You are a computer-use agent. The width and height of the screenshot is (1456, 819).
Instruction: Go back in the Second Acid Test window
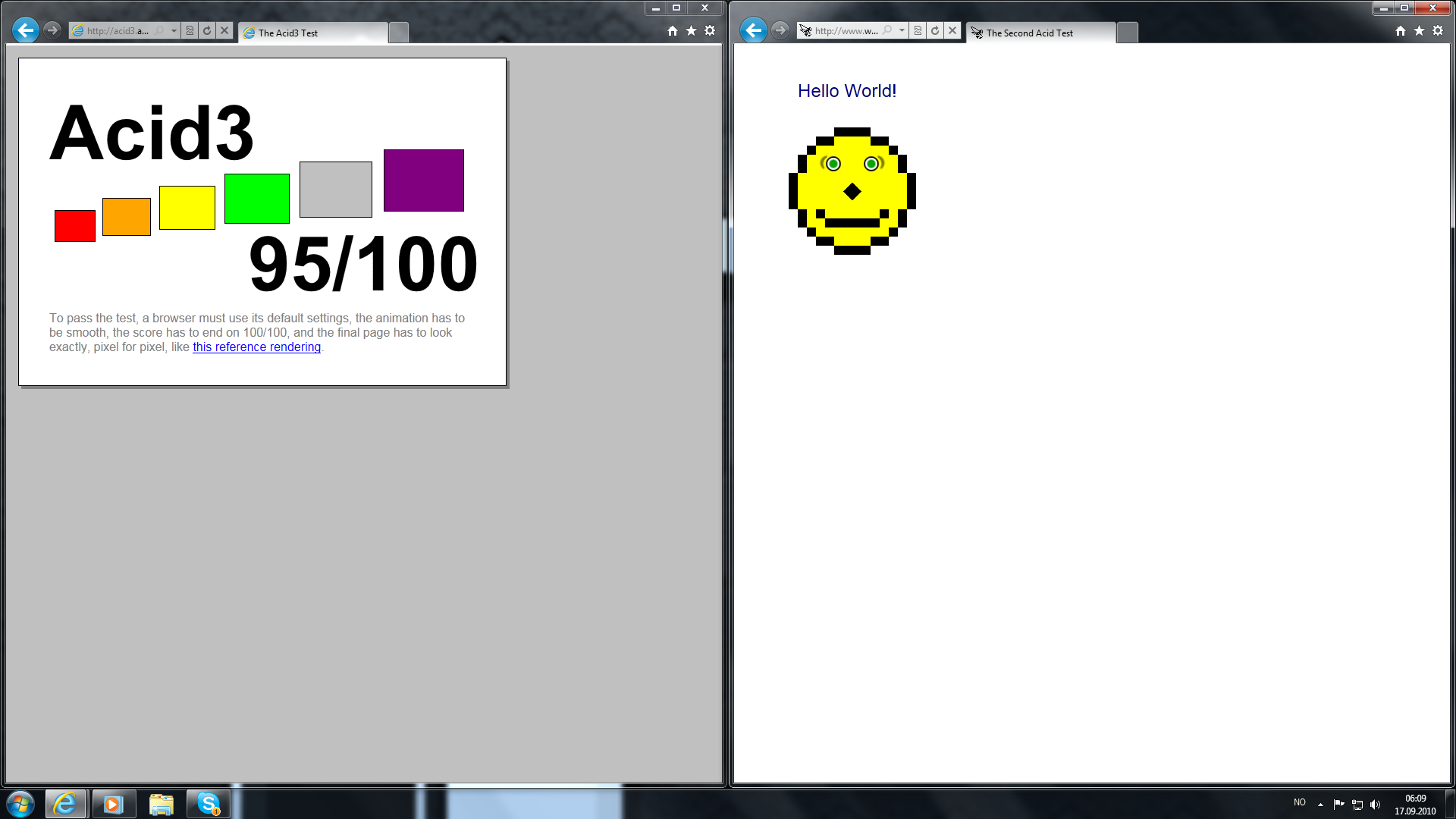754,30
